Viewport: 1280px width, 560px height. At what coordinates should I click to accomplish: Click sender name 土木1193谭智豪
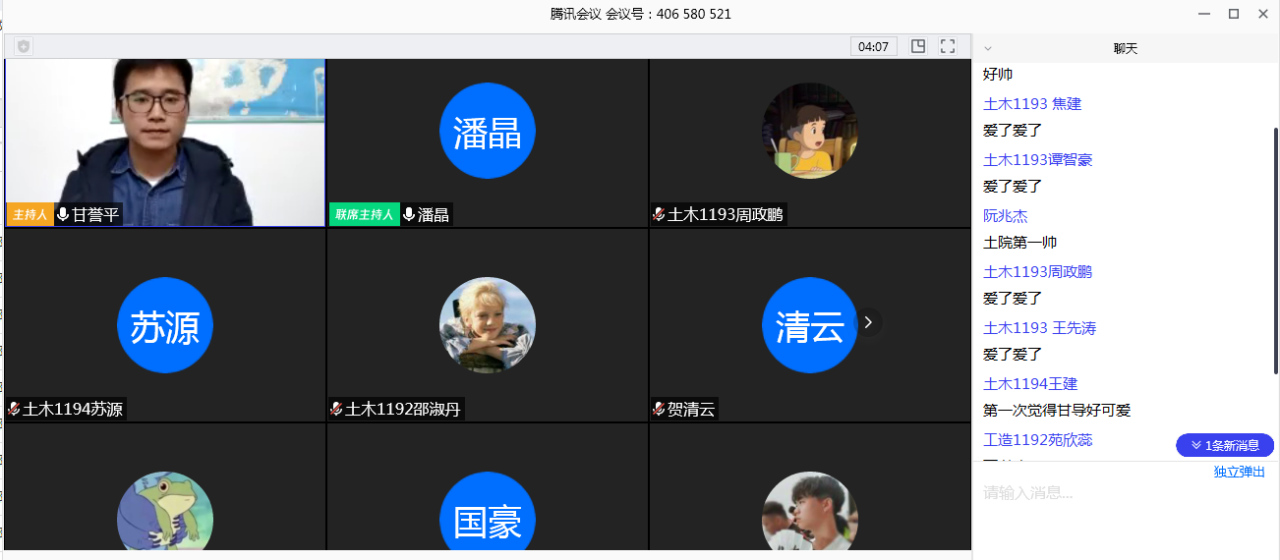[x=1038, y=160]
